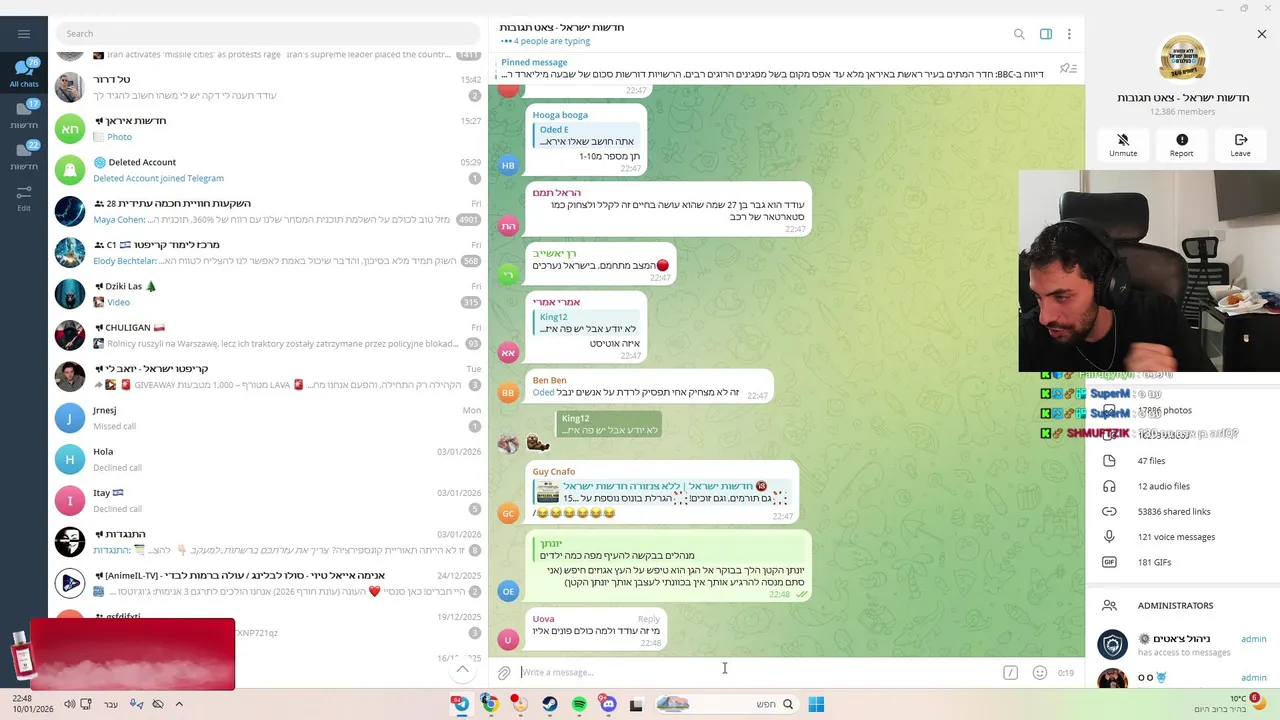The width and height of the screenshot is (1280, 720).
Task: Click Ben Ben sender name
Action: [x=549, y=380]
